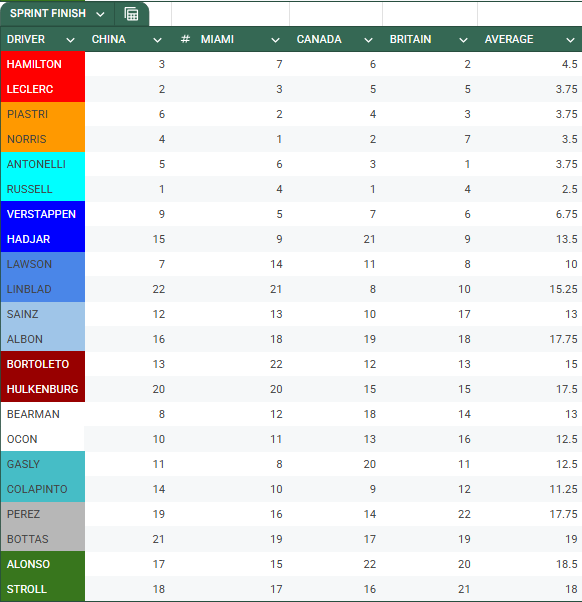Select the VERSTAPPEN driver cell
Screen dimensions: 582x602
[43, 214]
